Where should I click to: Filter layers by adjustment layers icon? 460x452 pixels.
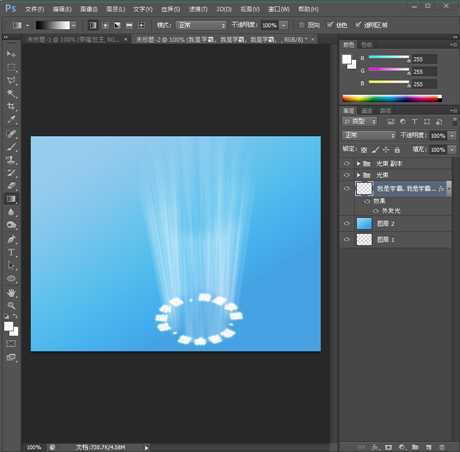[403, 122]
